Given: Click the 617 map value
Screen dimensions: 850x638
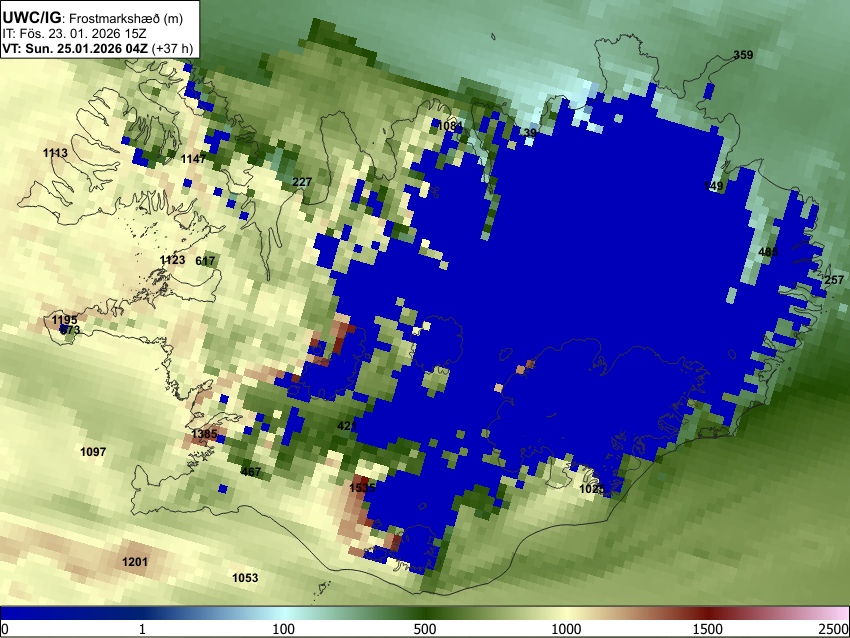Looking at the screenshot, I should click(x=205, y=261).
